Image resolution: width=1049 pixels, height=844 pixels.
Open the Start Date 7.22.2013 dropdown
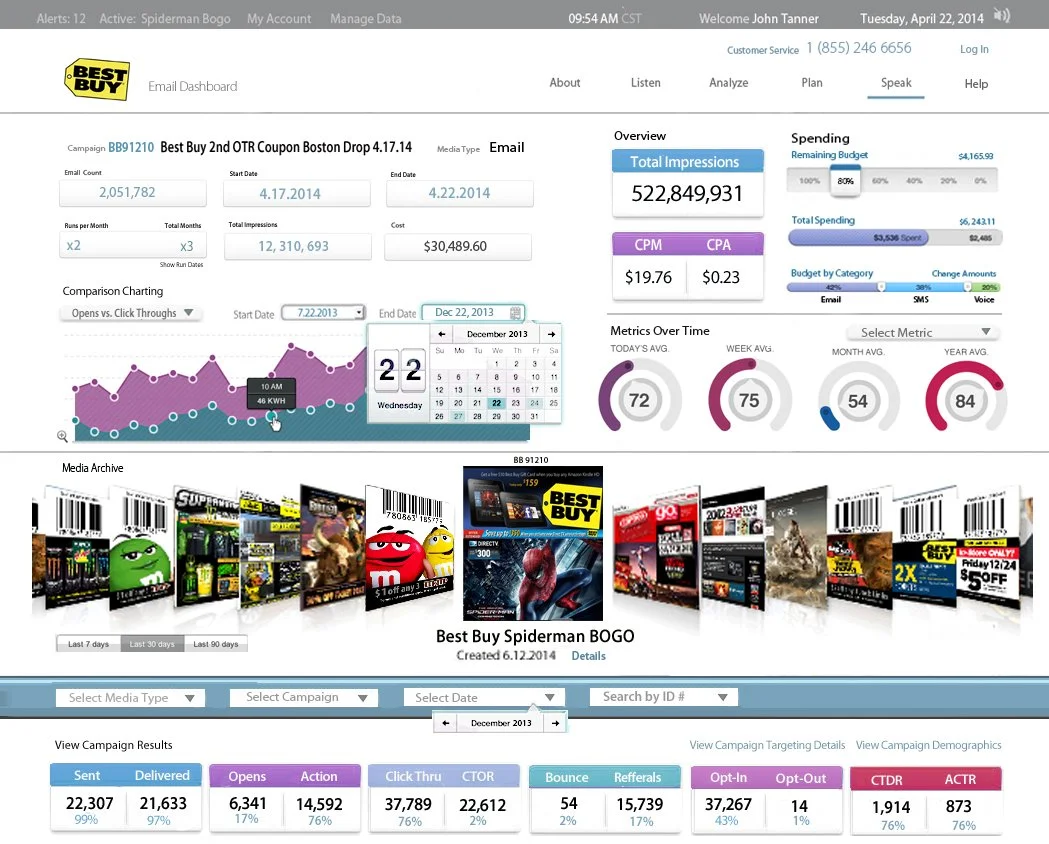323,312
